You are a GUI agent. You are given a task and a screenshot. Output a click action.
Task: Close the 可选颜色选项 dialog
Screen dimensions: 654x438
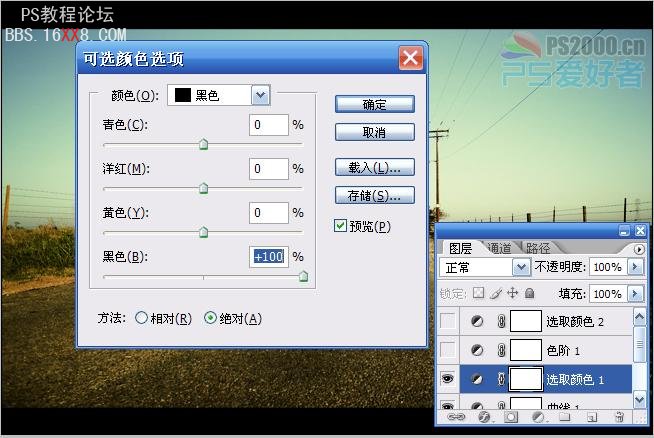click(x=410, y=58)
